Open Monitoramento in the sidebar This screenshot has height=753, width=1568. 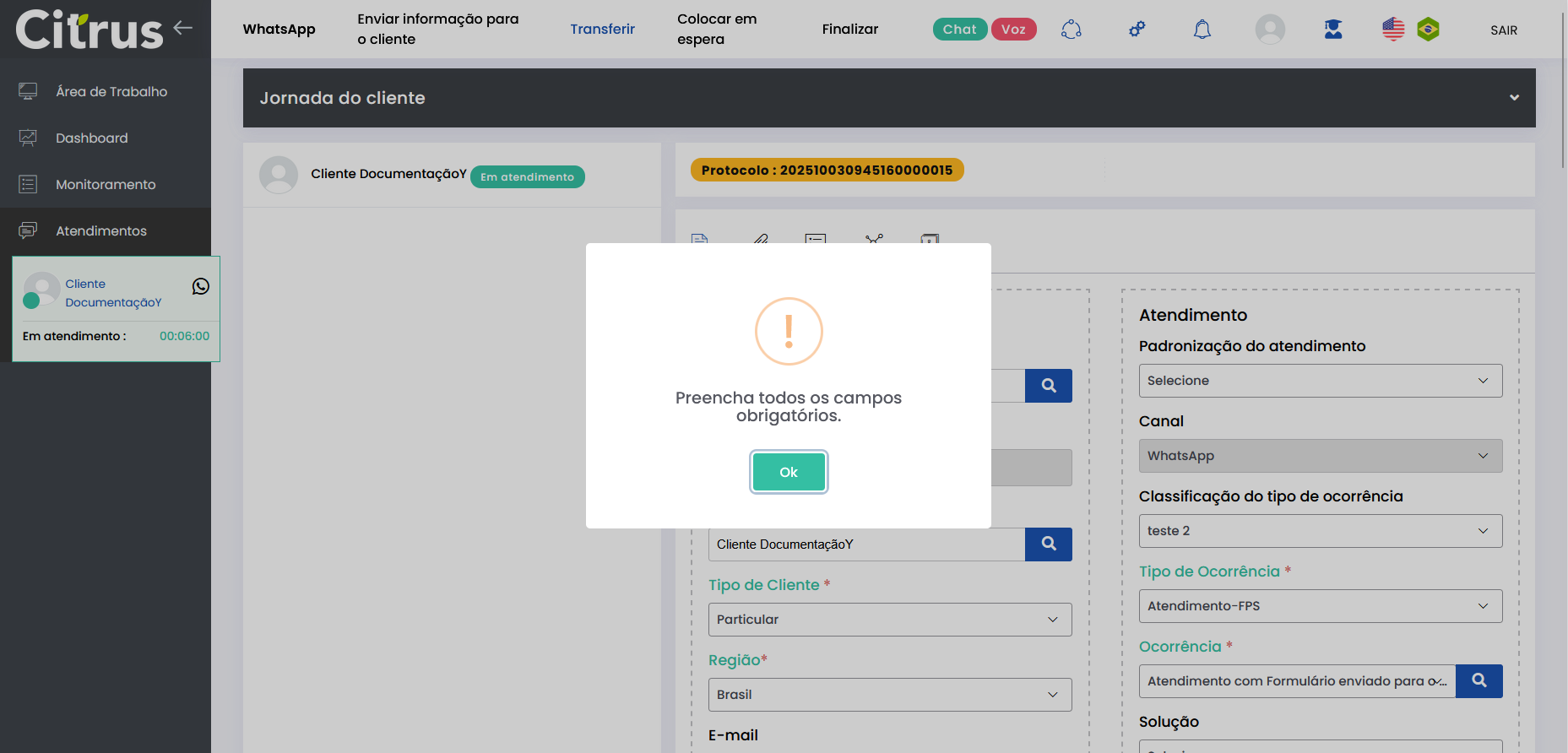click(x=106, y=184)
